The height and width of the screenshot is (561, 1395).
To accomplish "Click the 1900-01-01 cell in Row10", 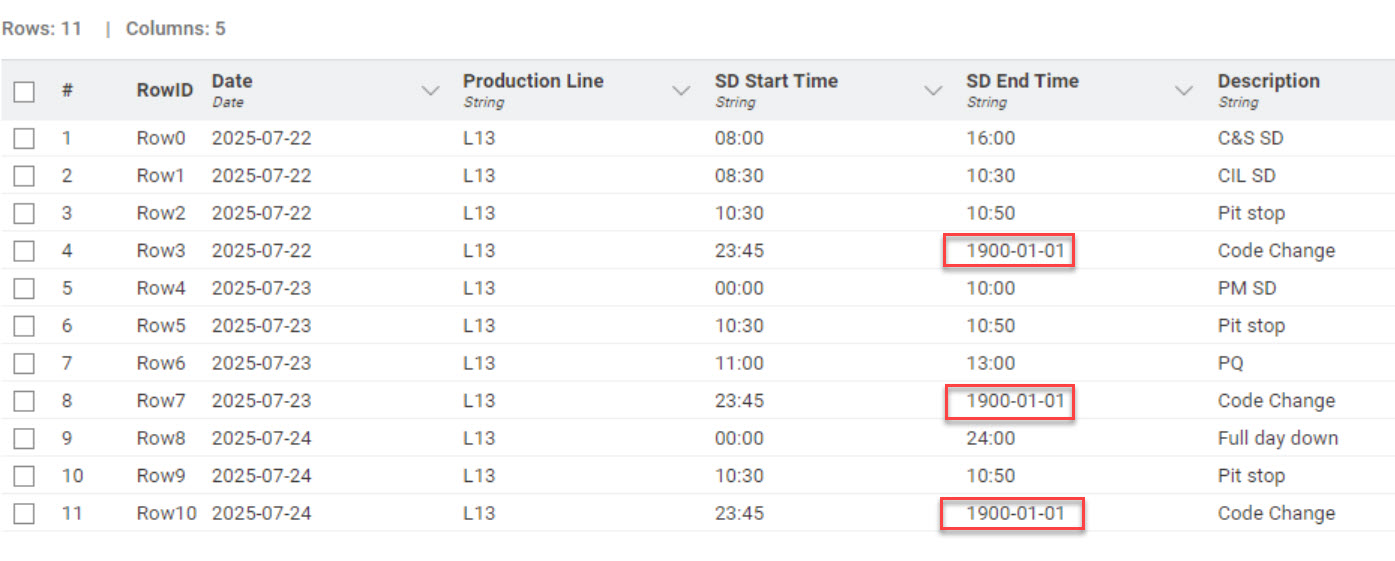I will pyautogui.click(x=1012, y=514).
